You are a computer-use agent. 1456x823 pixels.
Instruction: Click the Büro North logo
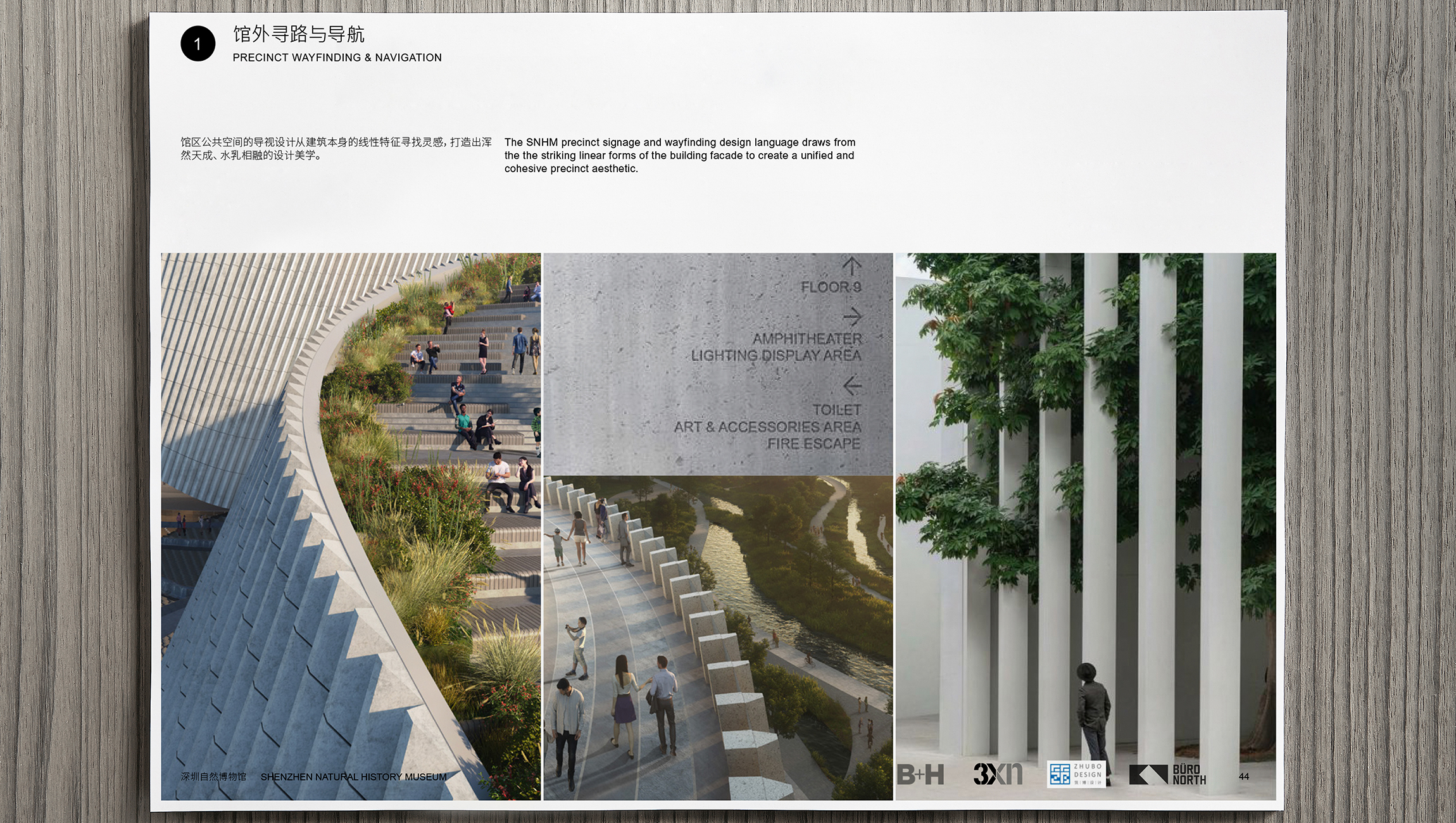tap(1168, 774)
